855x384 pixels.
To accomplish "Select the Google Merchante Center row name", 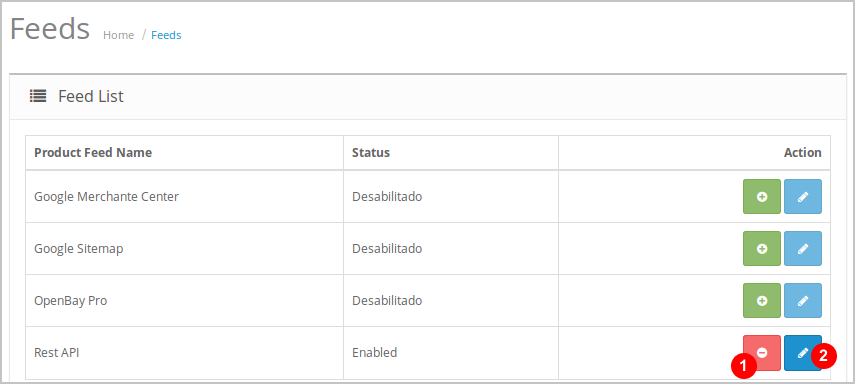I will [106, 196].
